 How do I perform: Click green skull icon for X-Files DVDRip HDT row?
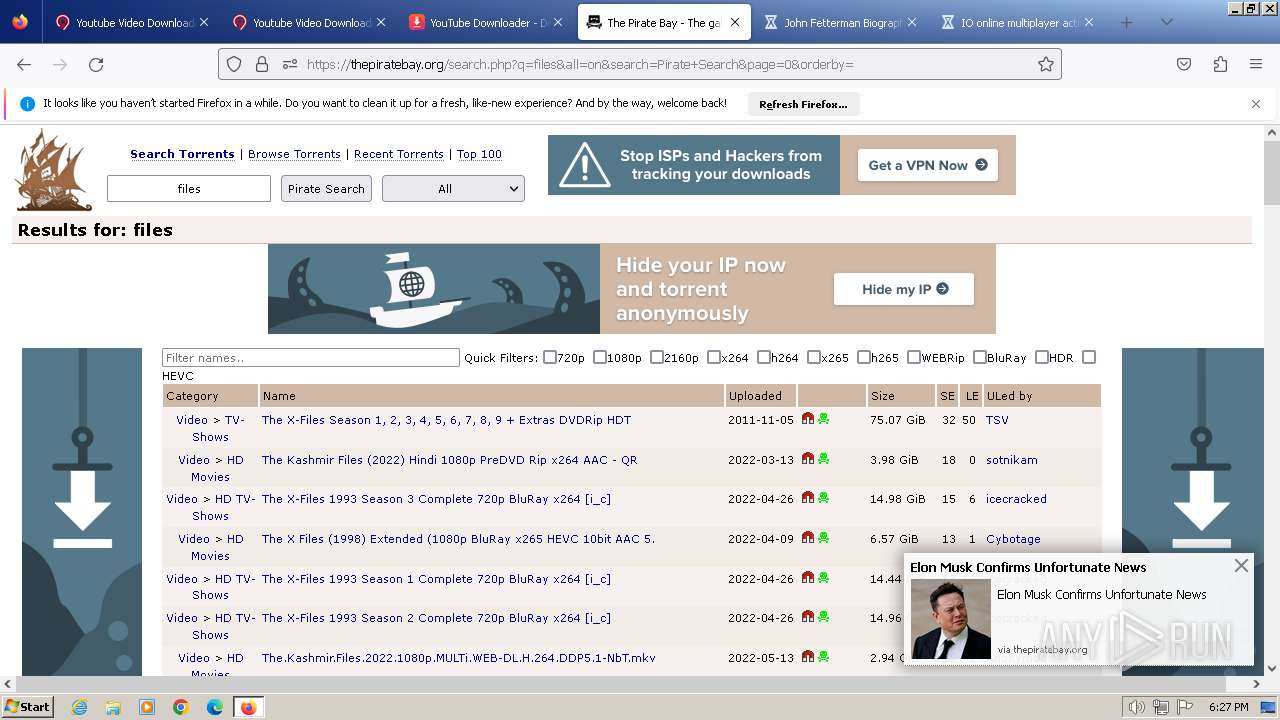pyautogui.click(x=823, y=419)
